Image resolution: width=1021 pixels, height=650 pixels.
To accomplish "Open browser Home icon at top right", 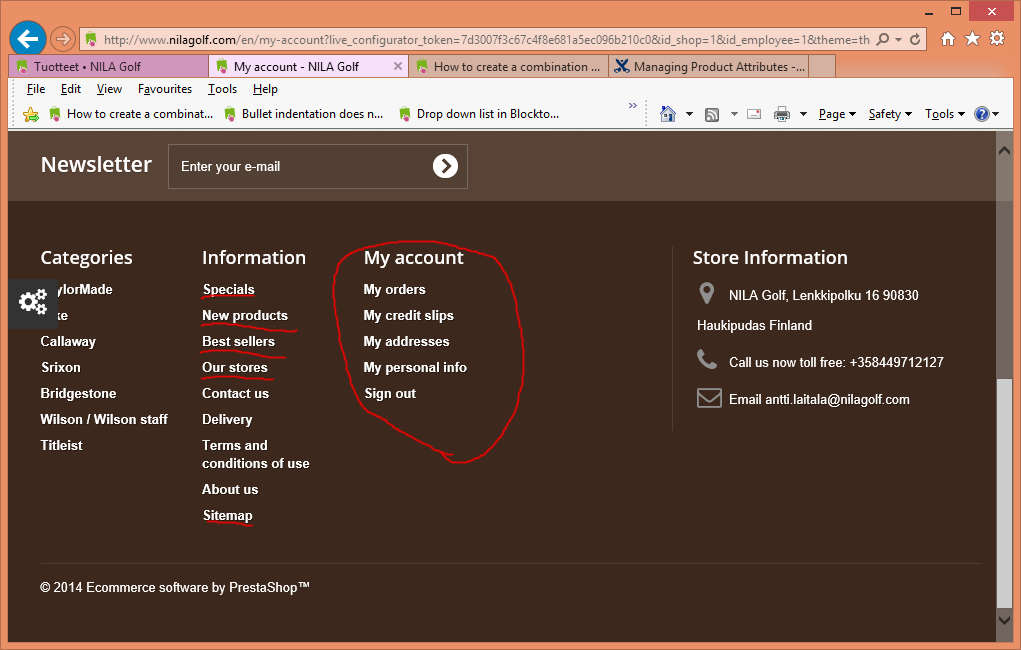I will pos(948,38).
